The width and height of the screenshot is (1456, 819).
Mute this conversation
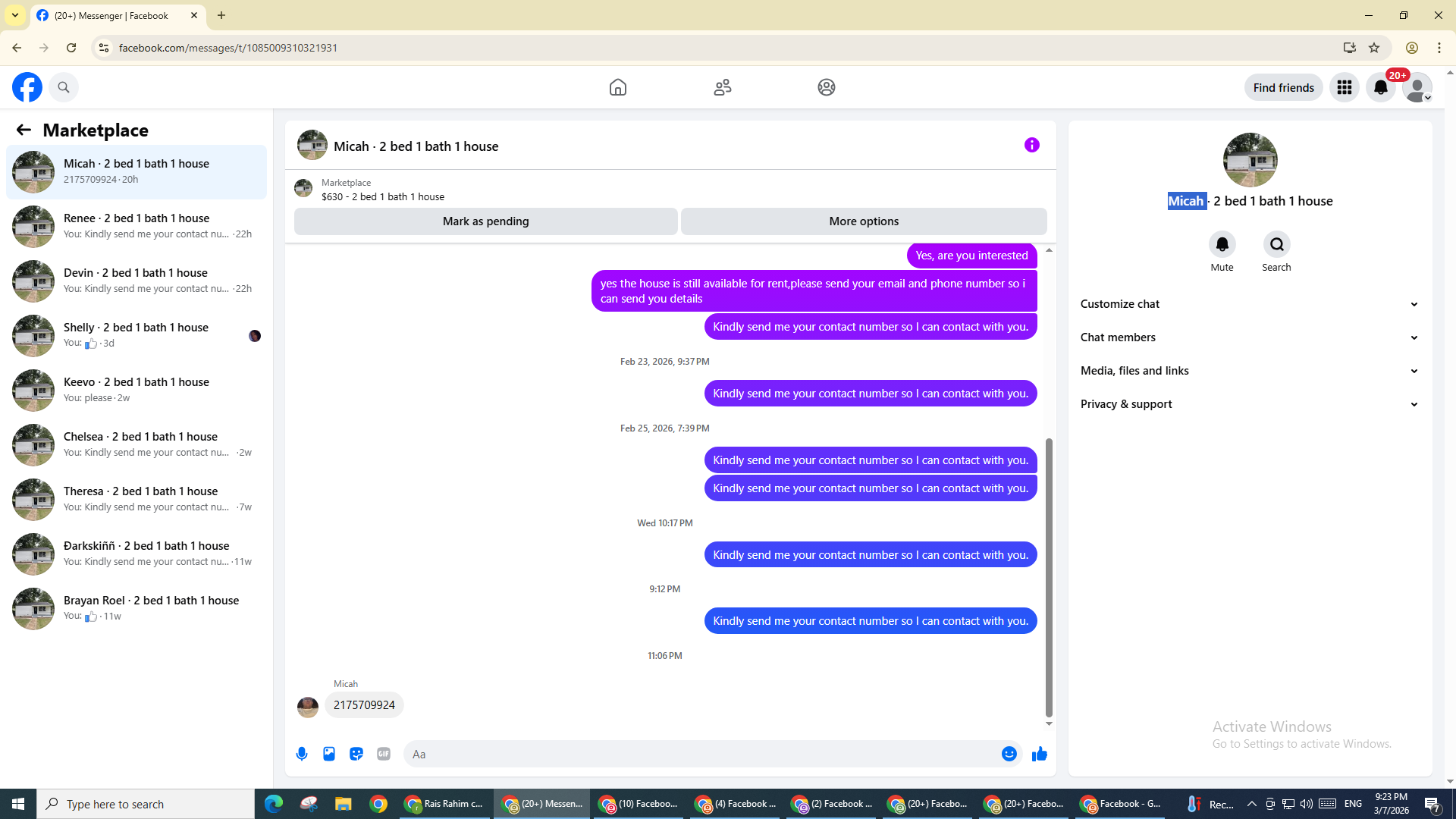pos(1222,245)
